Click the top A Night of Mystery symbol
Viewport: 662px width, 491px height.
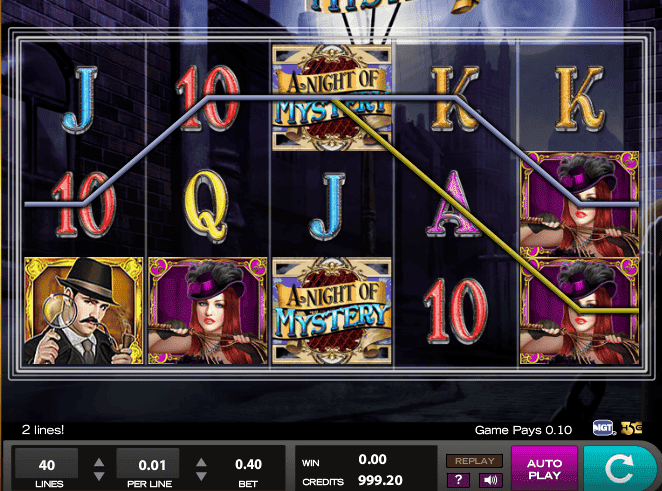332,98
